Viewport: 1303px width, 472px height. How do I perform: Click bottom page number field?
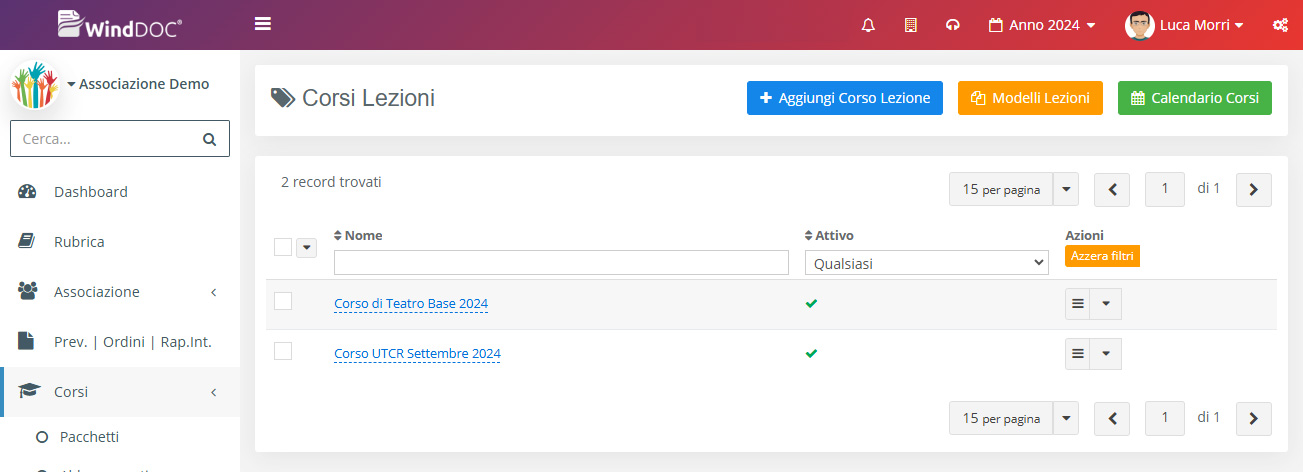coord(1165,418)
